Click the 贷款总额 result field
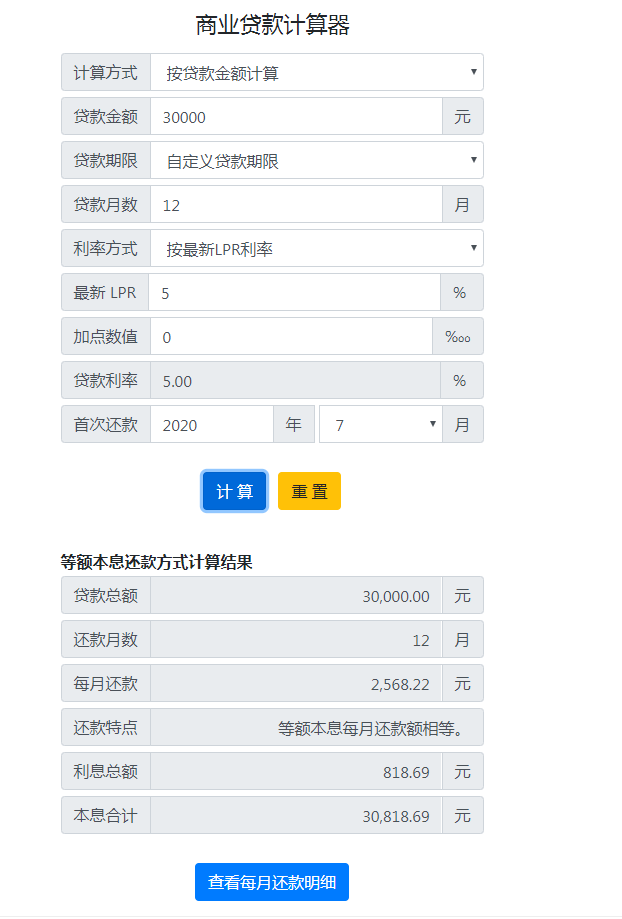 [x=296, y=596]
